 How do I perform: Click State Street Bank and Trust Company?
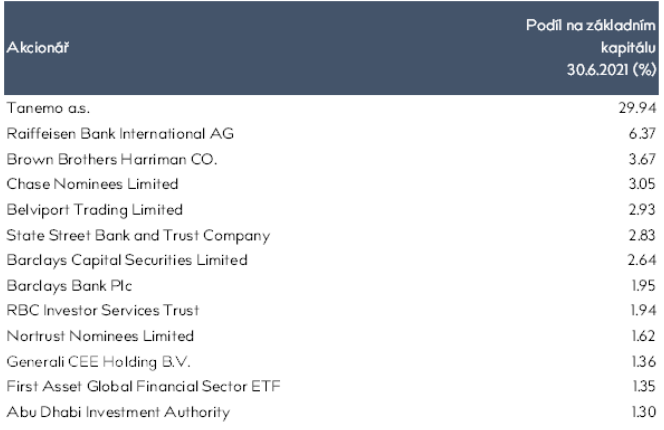pos(138,236)
